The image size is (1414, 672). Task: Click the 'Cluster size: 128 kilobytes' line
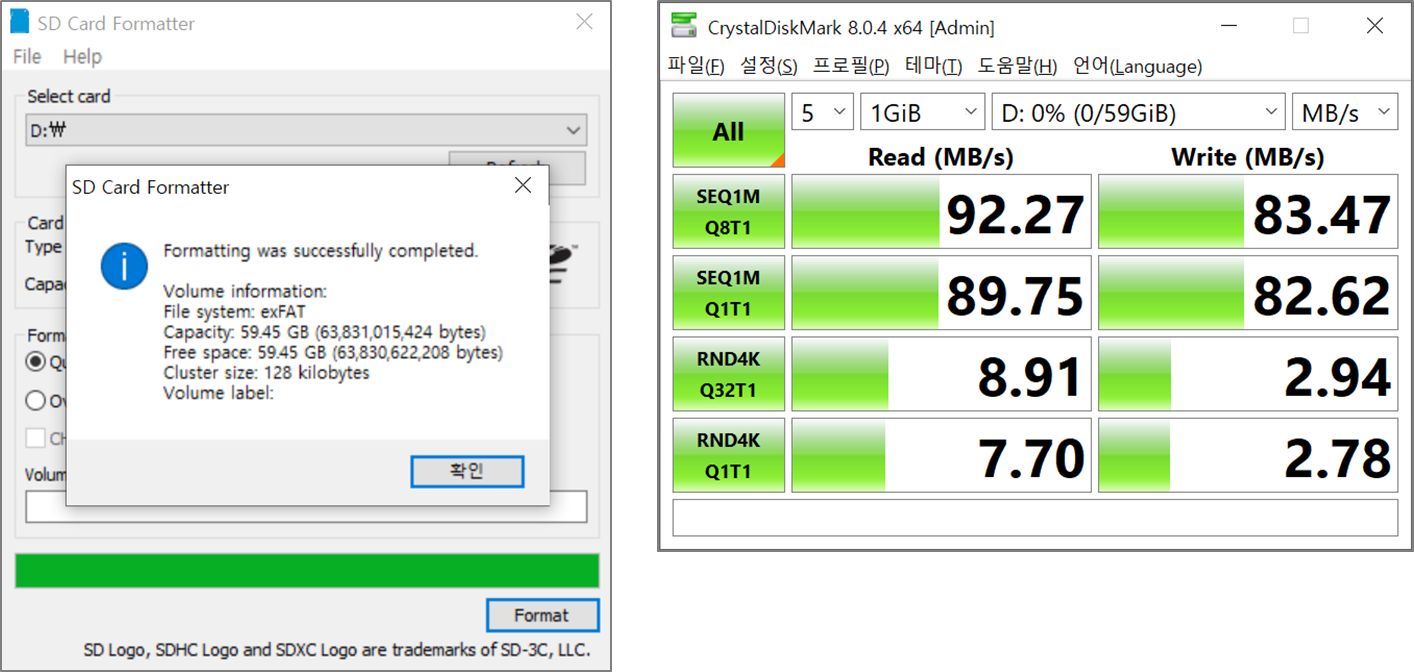coord(266,372)
